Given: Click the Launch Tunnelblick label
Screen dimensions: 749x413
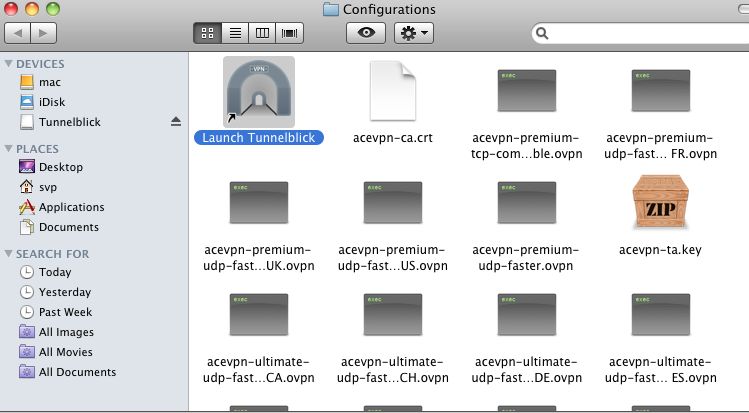Looking at the screenshot, I should (x=258, y=138).
